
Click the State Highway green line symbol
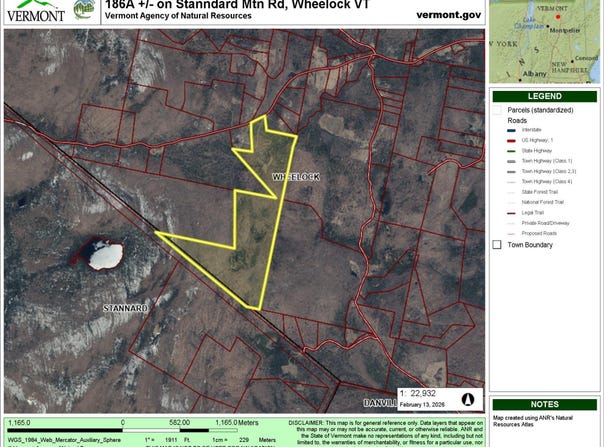pyautogui.click(x=512, y=151)
